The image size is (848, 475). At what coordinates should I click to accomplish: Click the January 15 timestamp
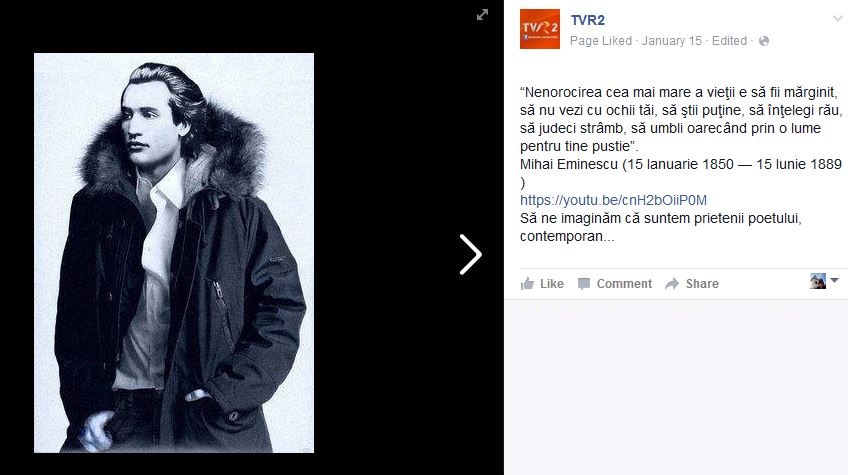click(671, 41)
